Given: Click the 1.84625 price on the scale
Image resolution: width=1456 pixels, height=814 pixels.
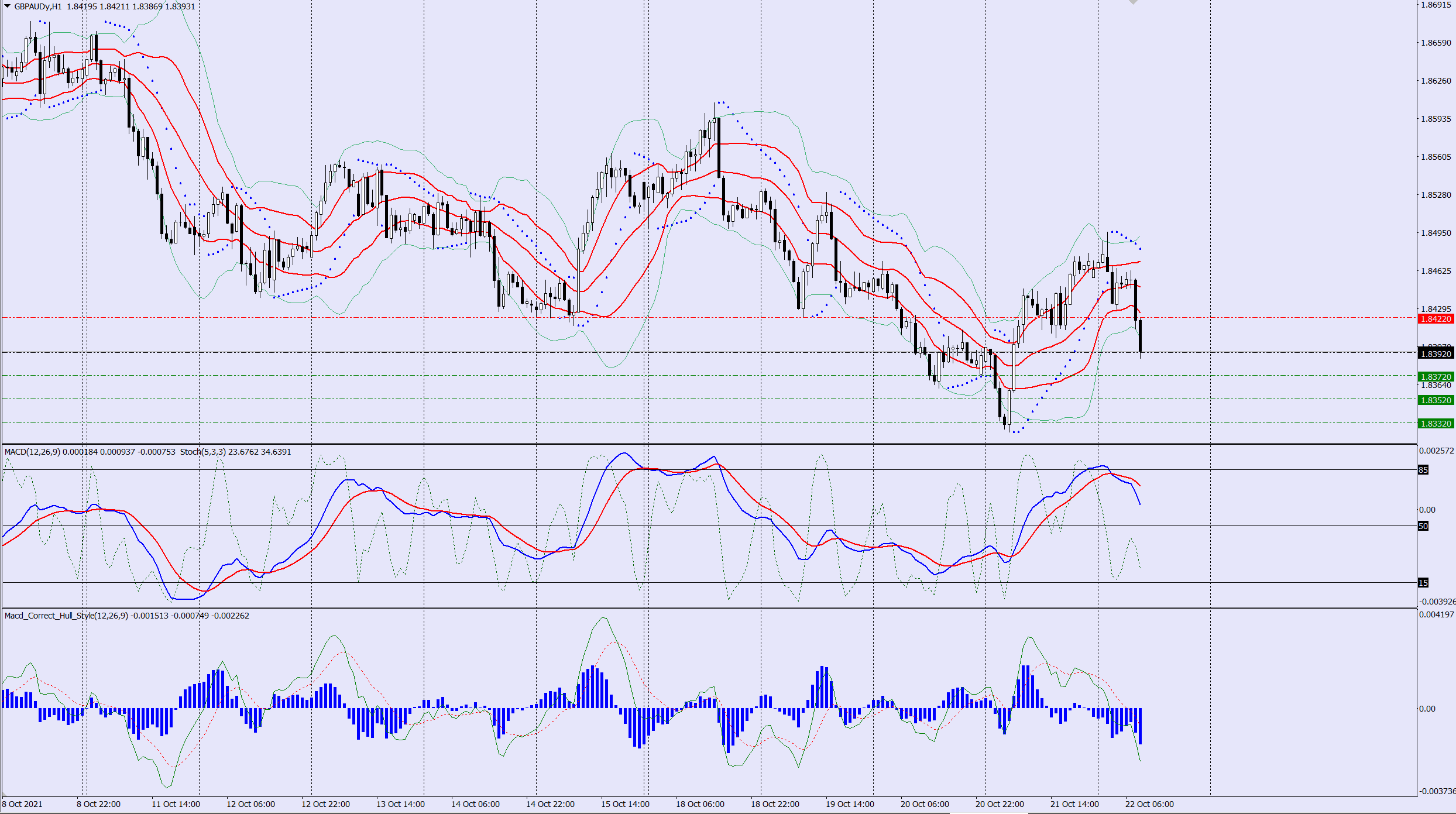Looking at the screenshot, I should [1436, 271].
